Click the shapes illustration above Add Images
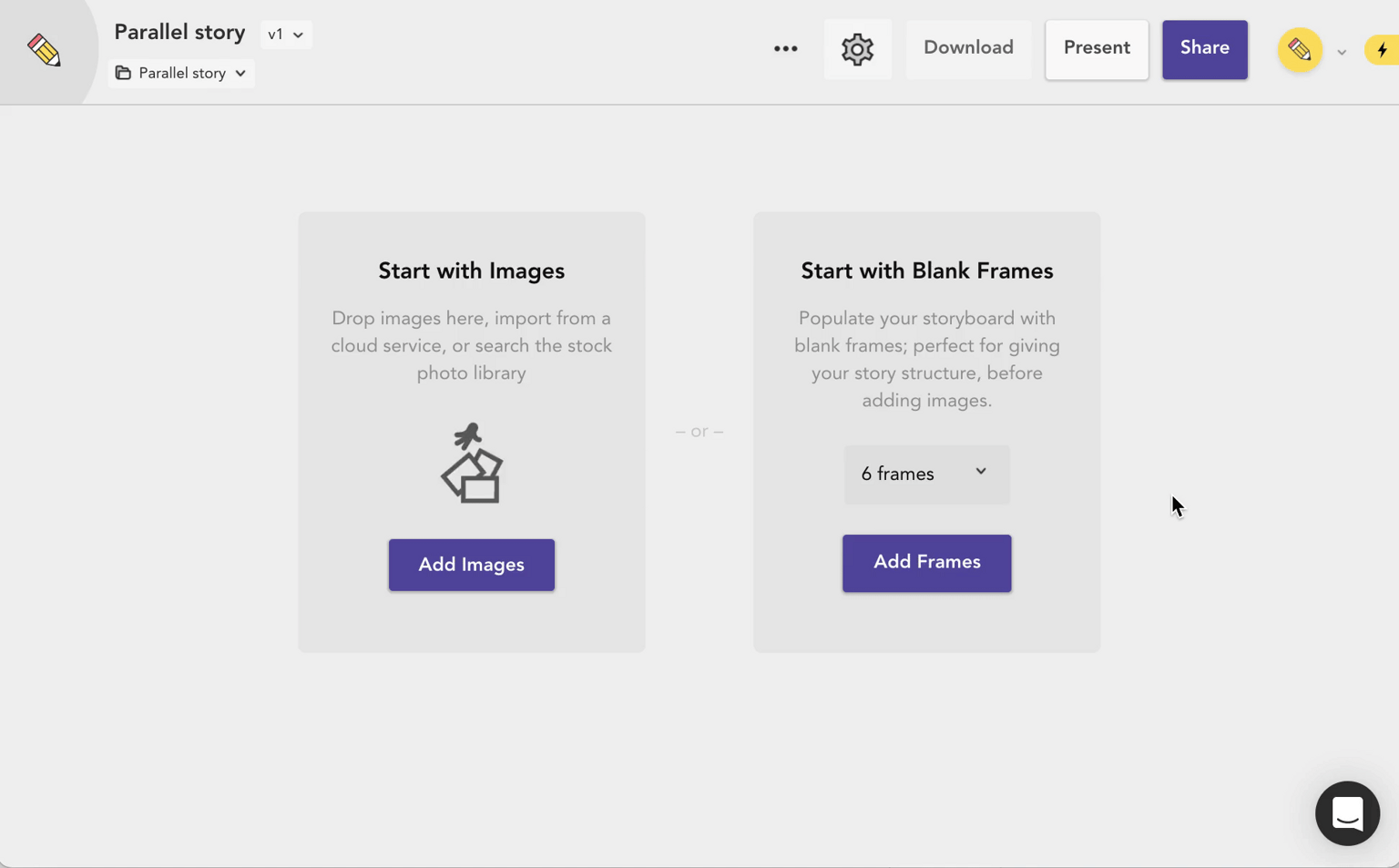1399x868 pixels. tap(472, 463)
